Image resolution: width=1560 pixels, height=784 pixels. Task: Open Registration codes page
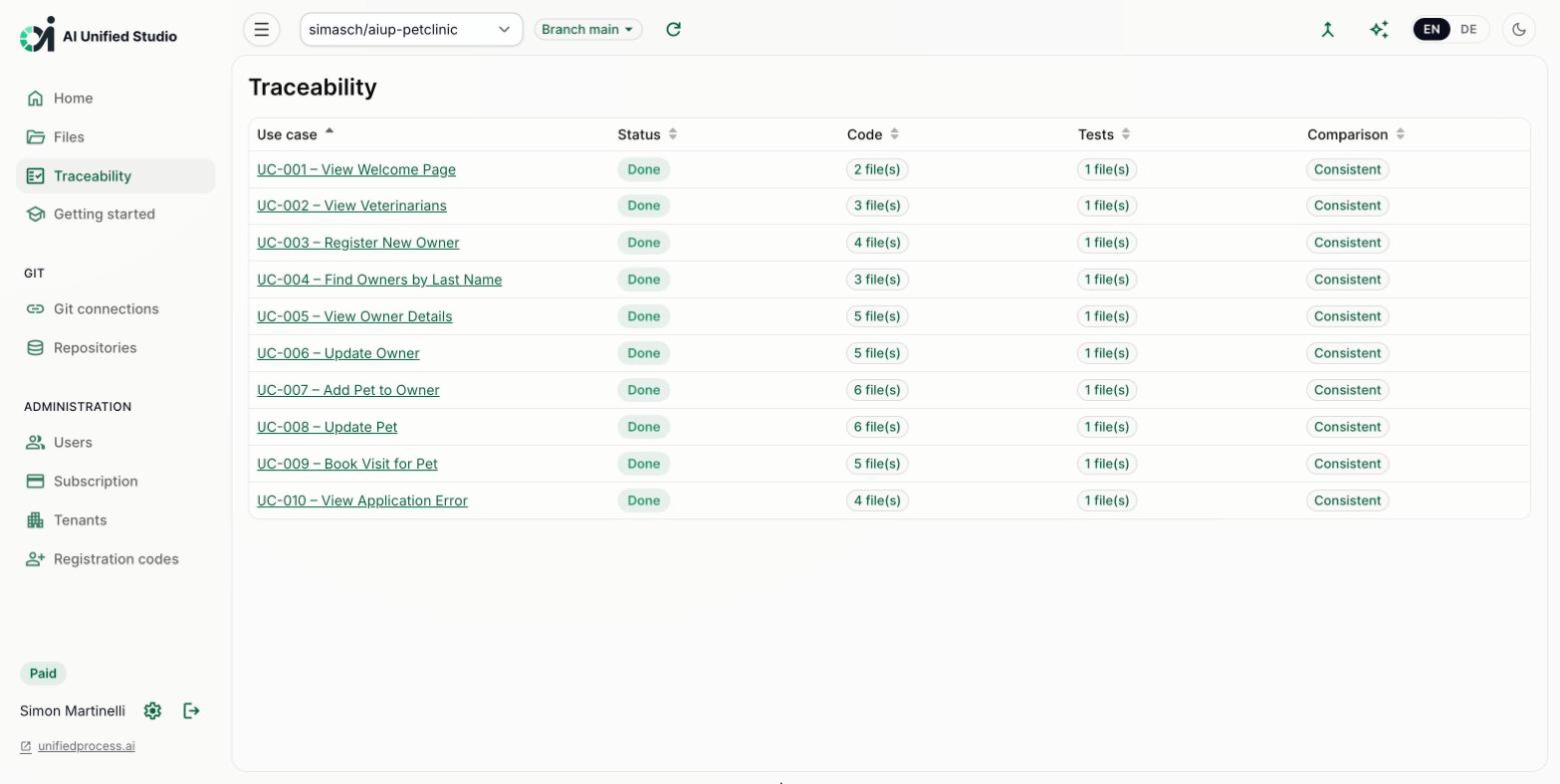(x=116, y=559)
